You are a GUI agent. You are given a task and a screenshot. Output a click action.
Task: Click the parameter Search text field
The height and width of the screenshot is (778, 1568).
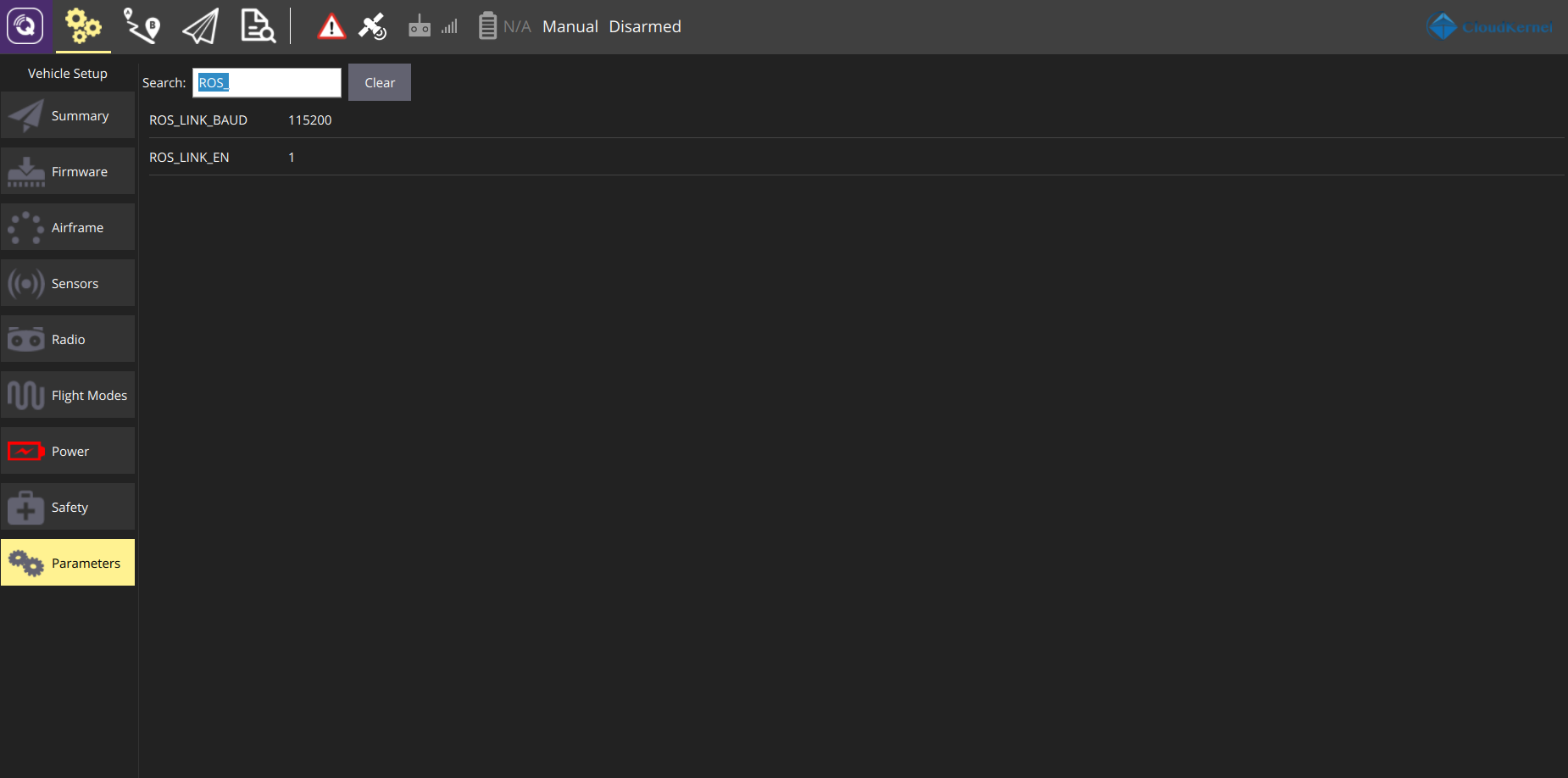tap(266, 83)
